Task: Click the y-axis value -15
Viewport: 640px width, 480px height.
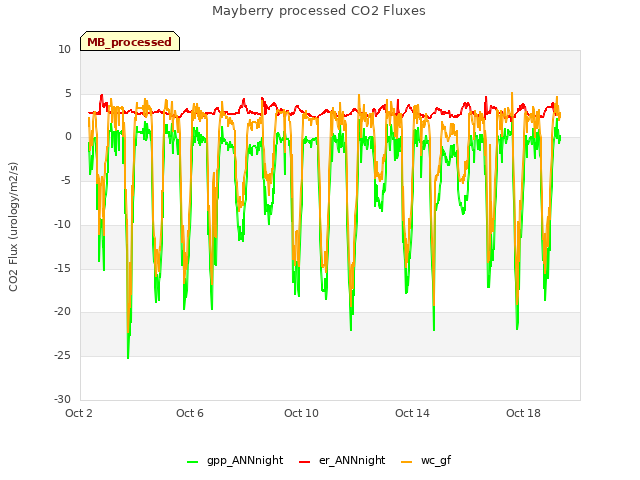Action: tap(62, 268)
